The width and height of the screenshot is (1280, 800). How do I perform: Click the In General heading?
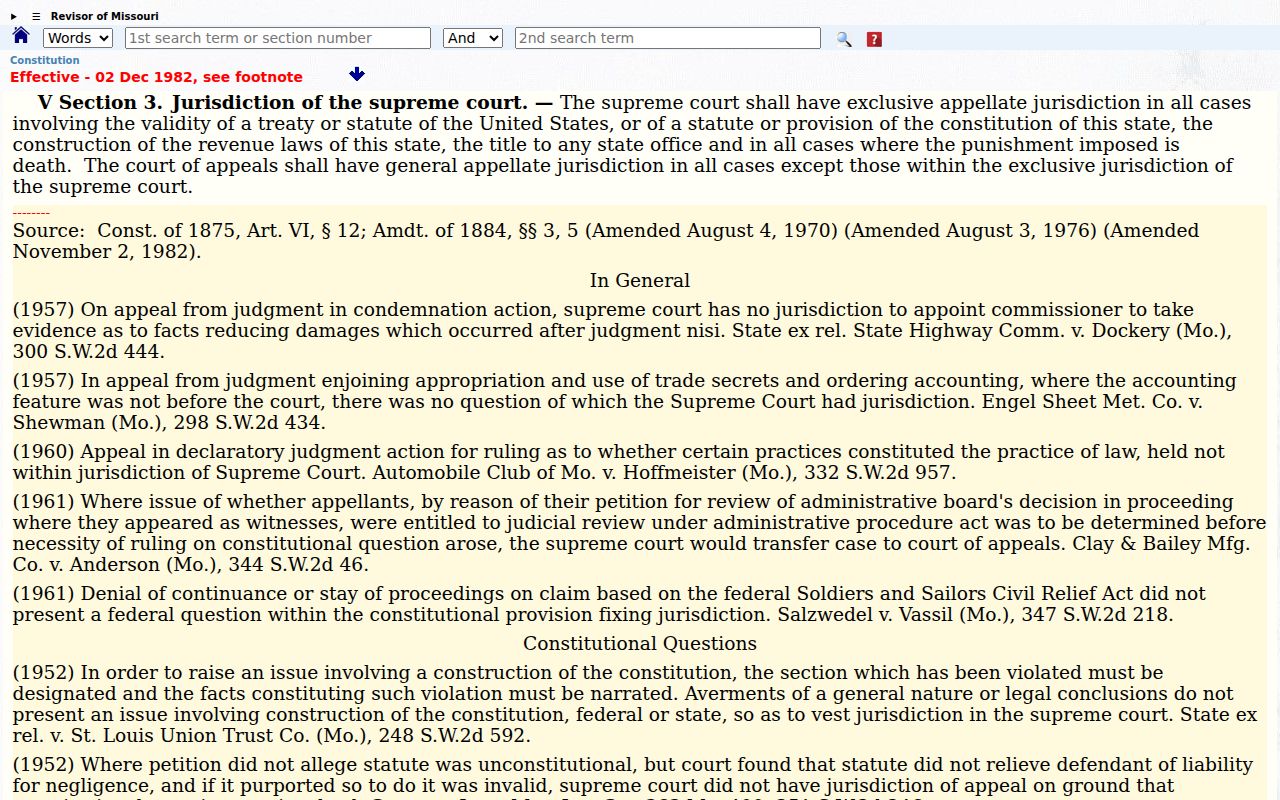click(x=640, y=281)
